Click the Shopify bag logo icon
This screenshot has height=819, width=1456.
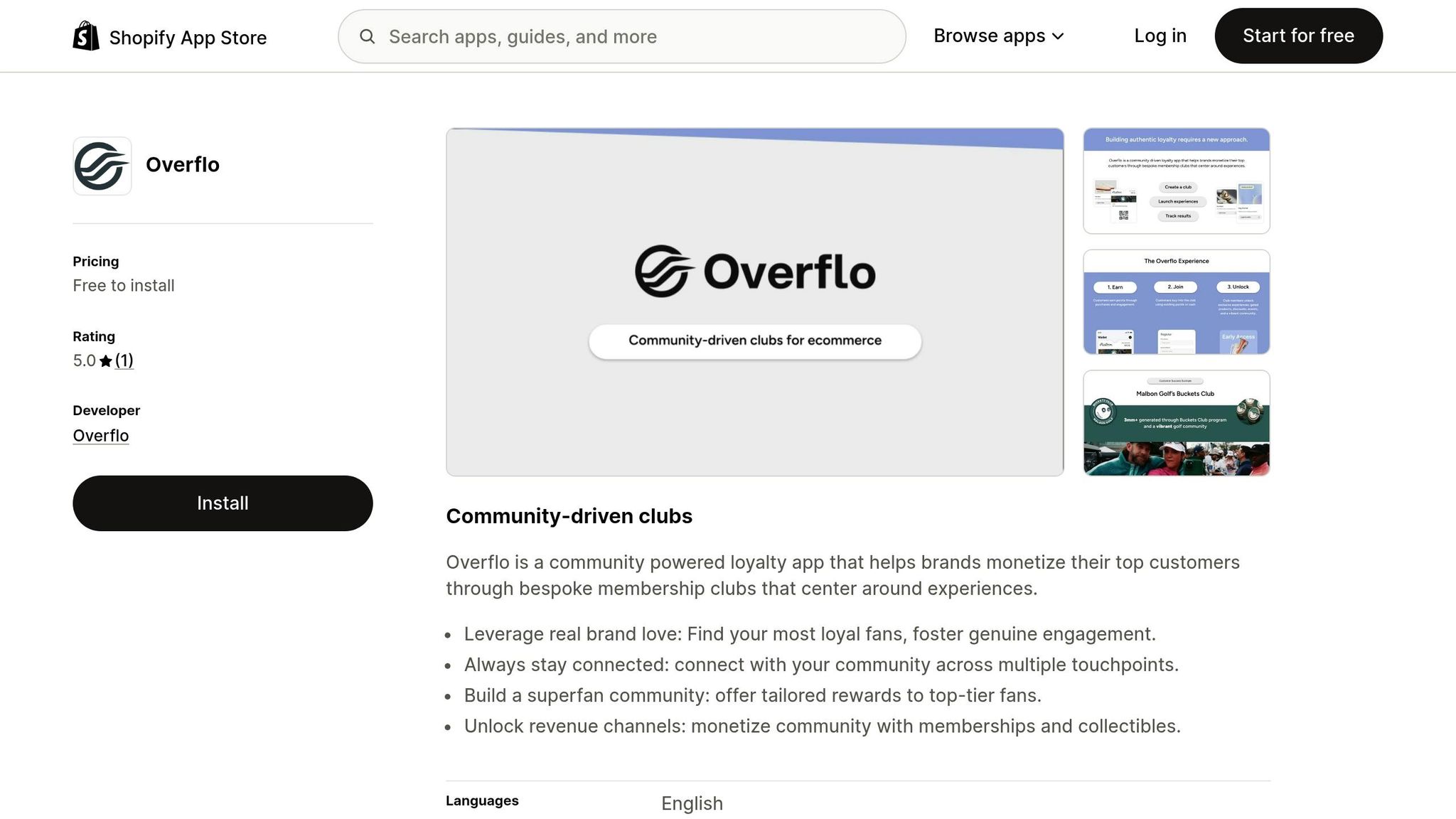click(86, 36)
